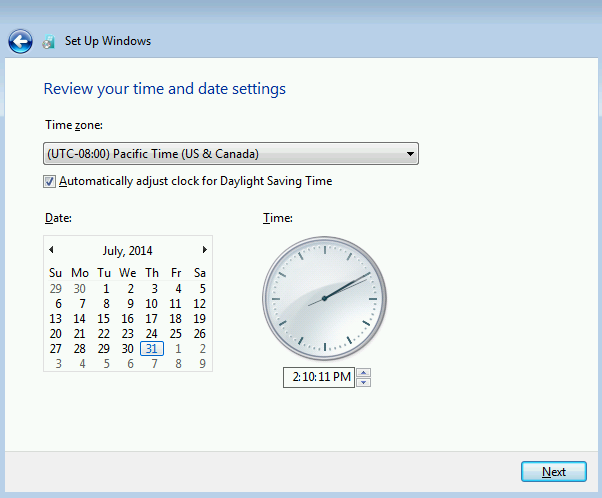This screenshot has height=498, width=602.
Task: Show next month in calendar
Action: (205, 250)
